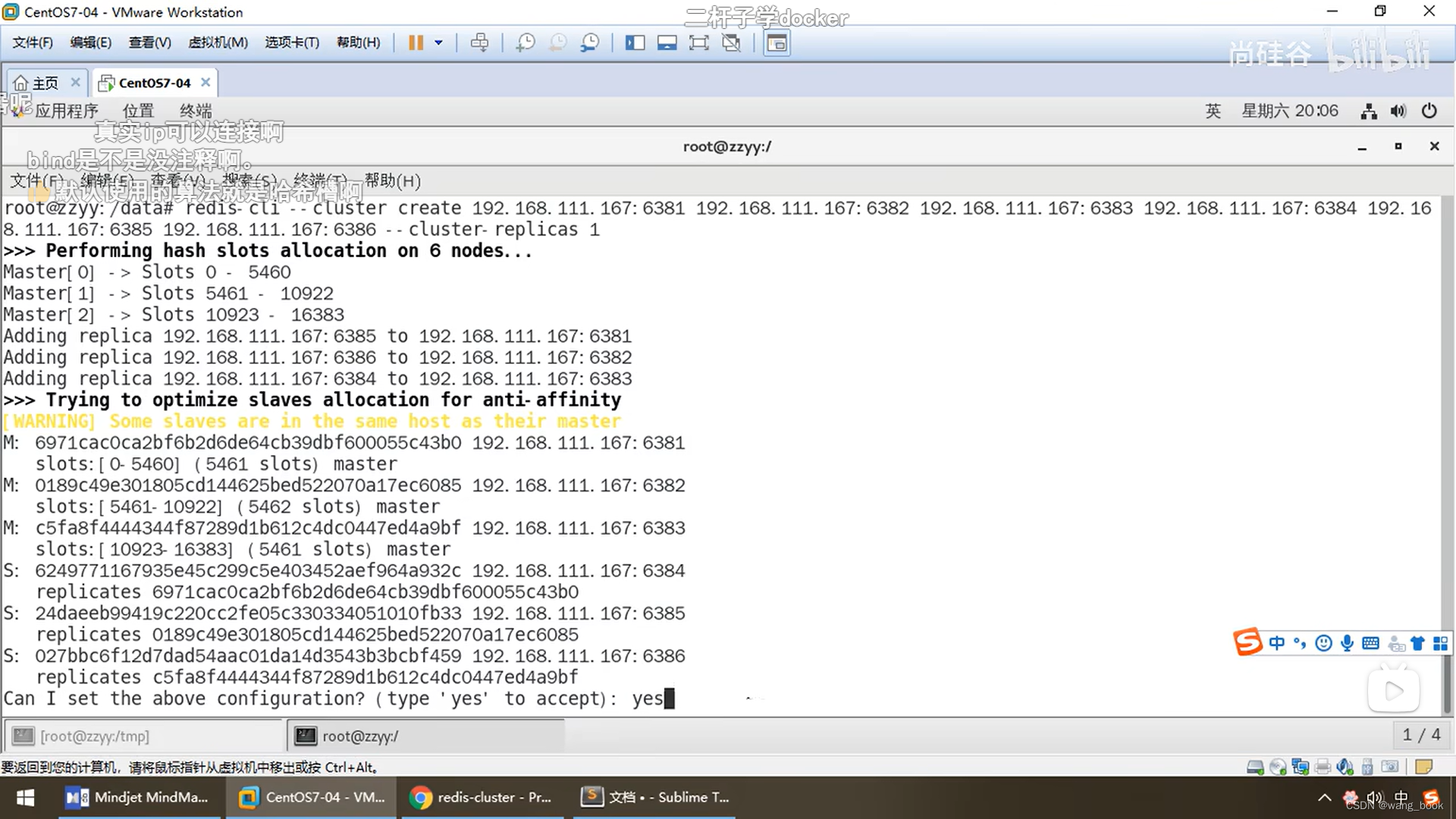
Task: Open the snapshot manager
Action: (x=589, y=42)
